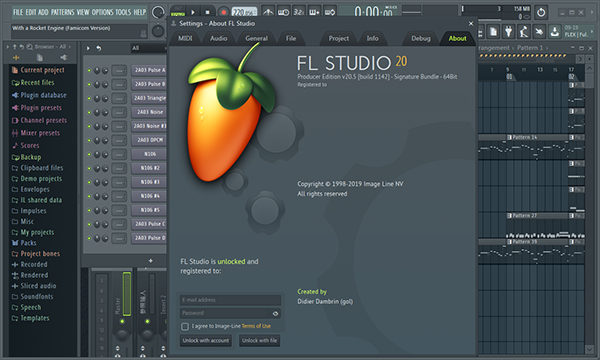
Task: Open the OPTIONS menu
Action: pos(103,12)
